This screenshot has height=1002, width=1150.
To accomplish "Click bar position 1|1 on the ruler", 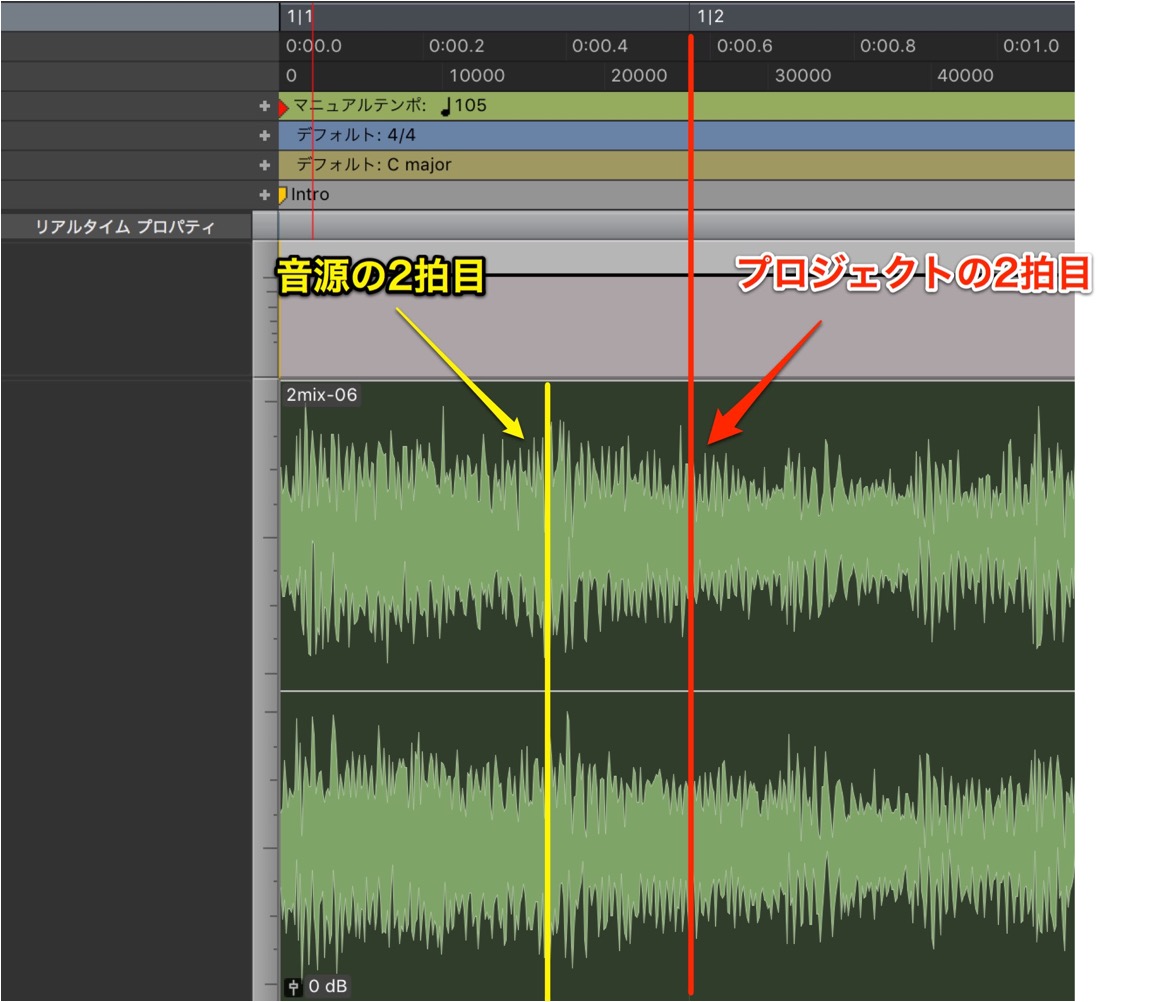I will tap(299, 16).
